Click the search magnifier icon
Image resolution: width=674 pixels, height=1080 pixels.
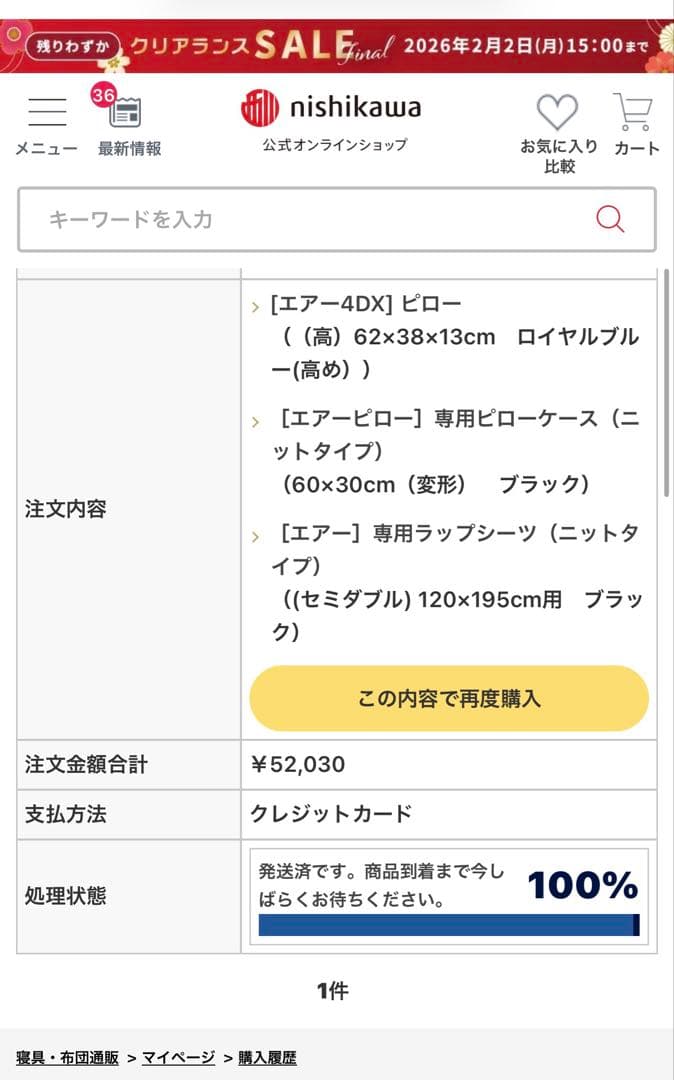click(x=609, y=219)
